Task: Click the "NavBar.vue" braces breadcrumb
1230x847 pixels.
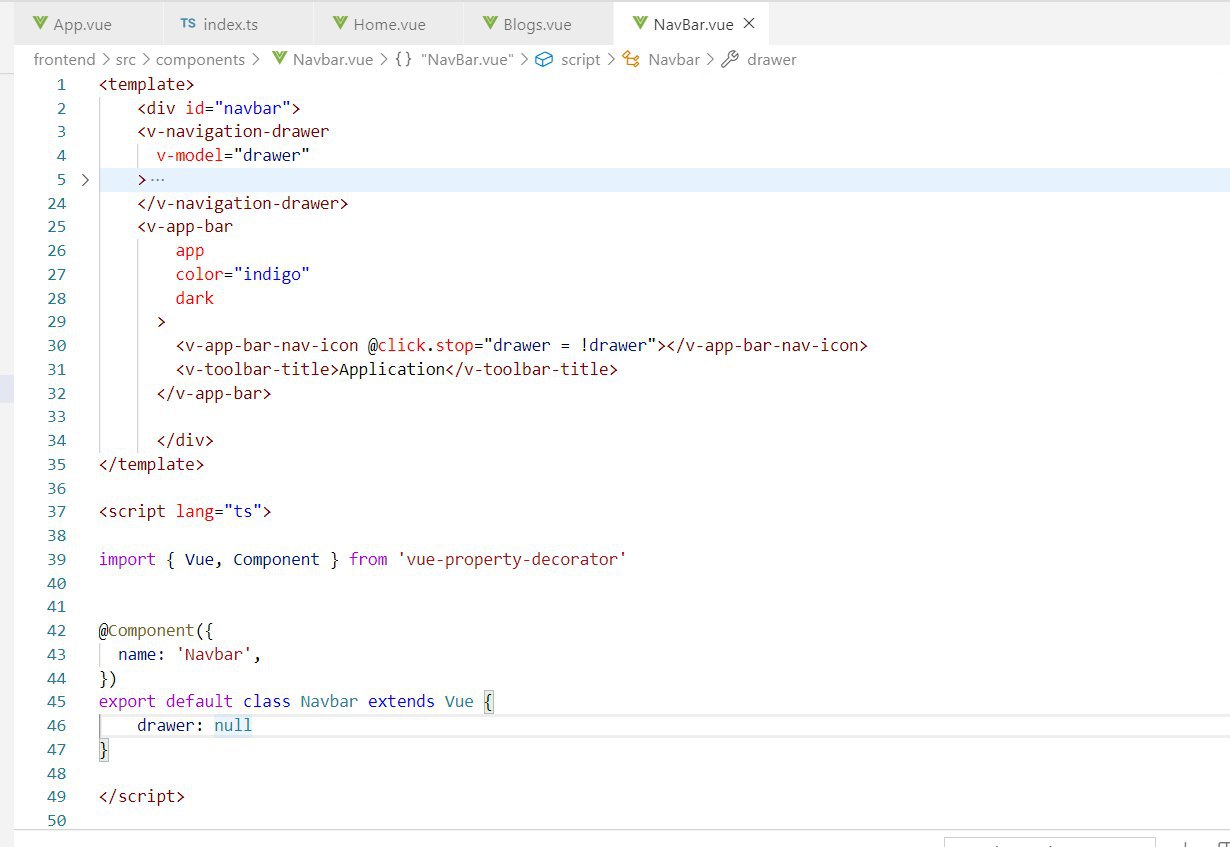Action: [468, 59]
